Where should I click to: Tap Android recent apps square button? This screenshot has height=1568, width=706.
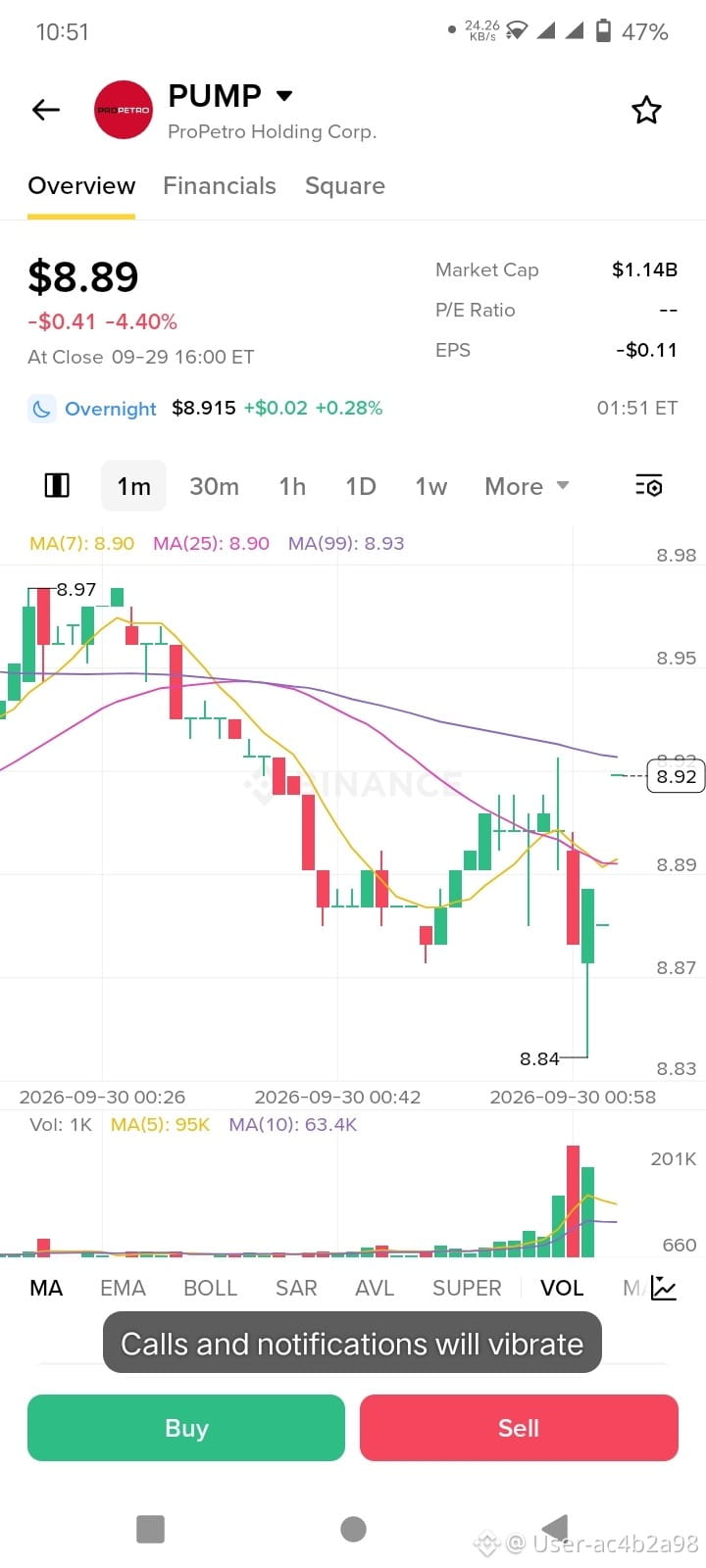[x=150, y=1529]
